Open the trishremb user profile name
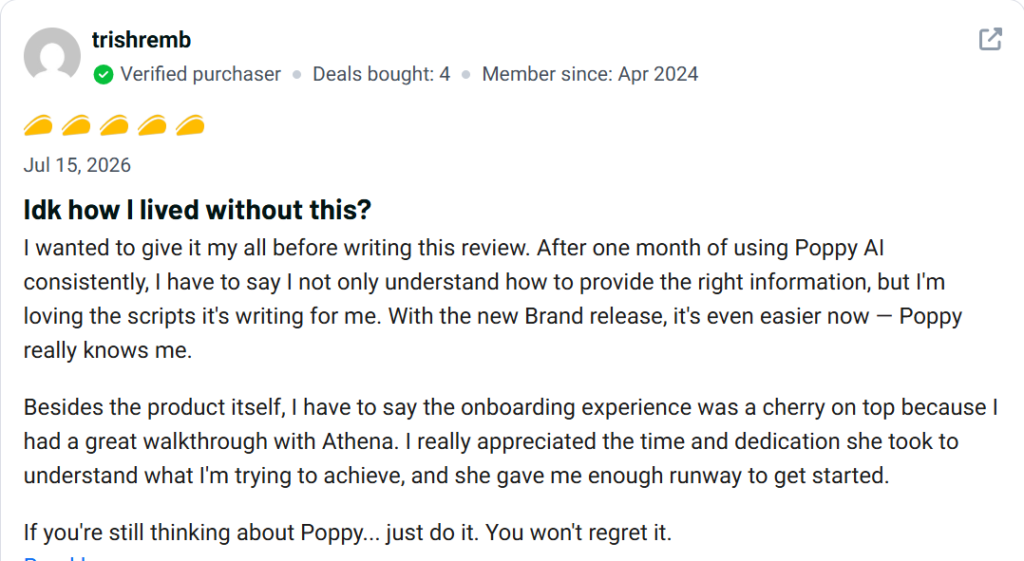1024x561 pixels. click(141, 40)
